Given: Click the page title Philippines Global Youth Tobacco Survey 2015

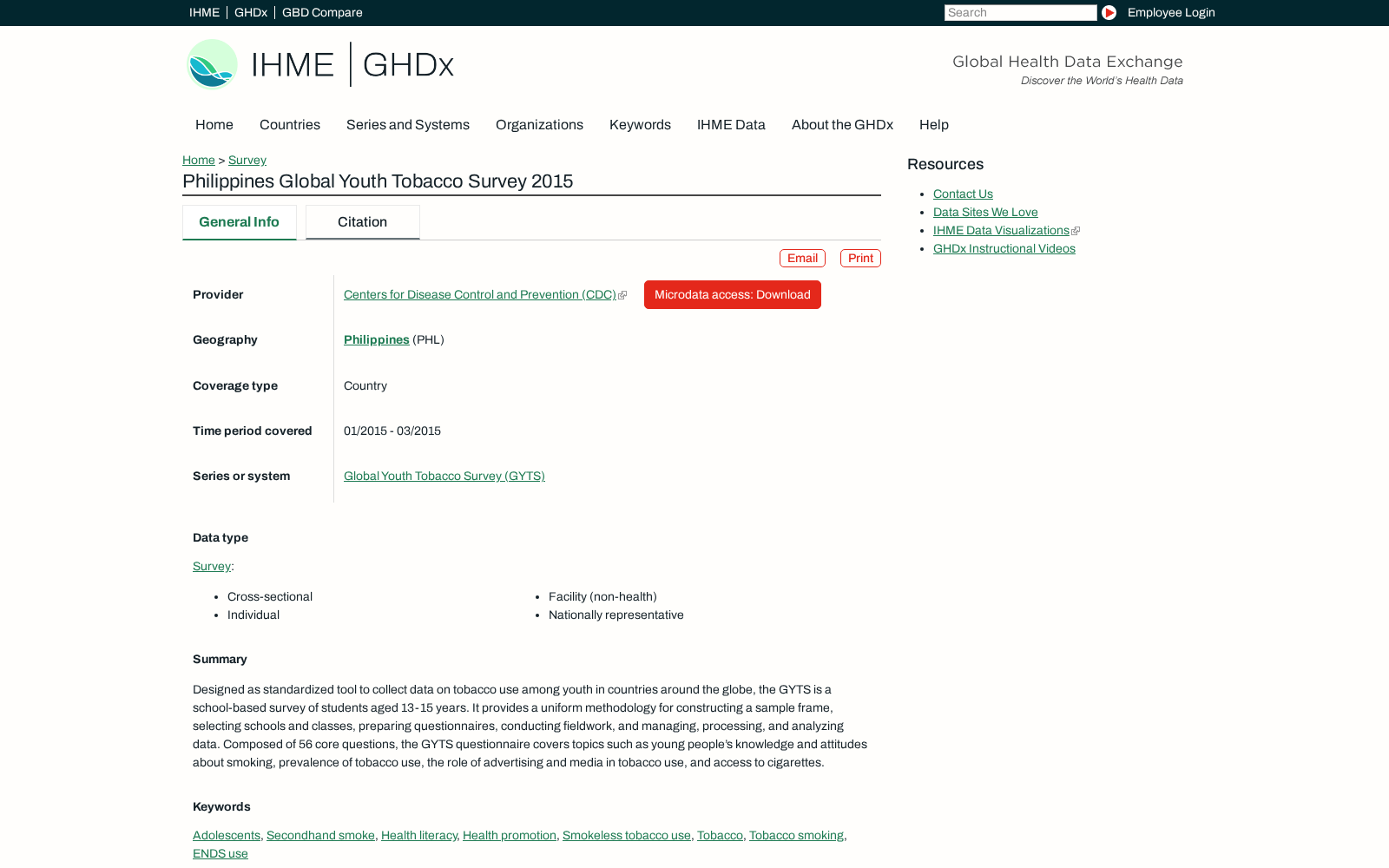Looking at the screenshot, I should pos(378,181).
